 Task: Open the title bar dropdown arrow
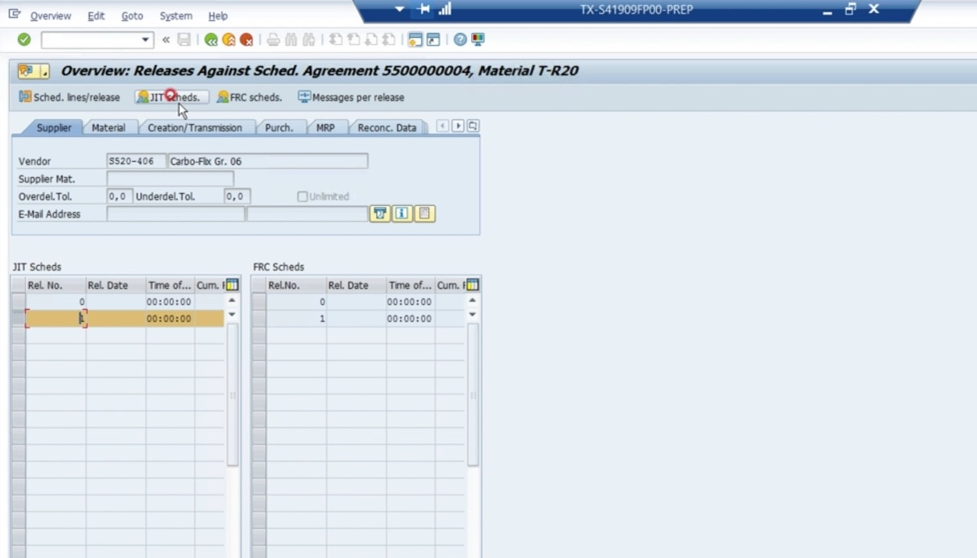[x=399, y=9]
